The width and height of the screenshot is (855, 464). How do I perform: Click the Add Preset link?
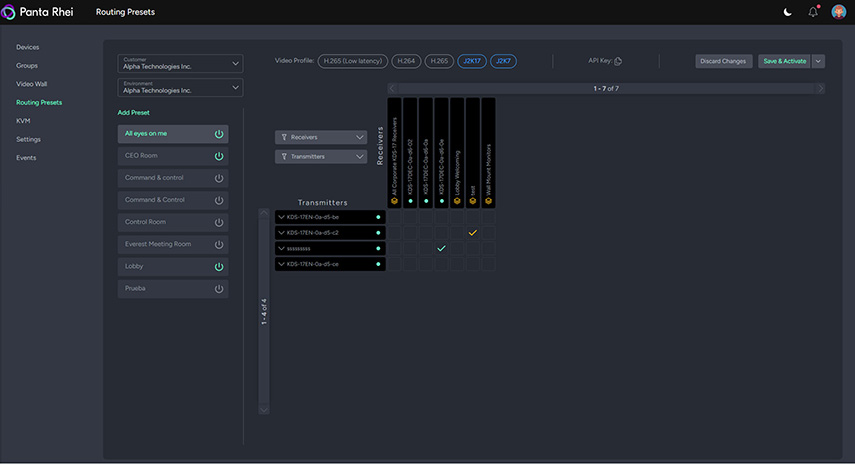[135, 113]
